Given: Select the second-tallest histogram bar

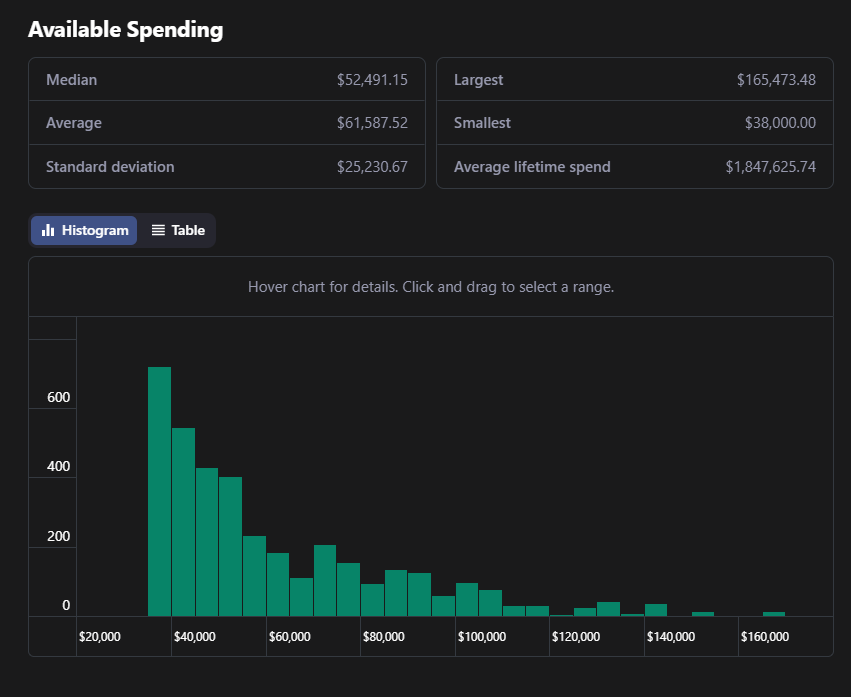Looking at the screenshot, I should pyautogui.click(x=183, y=521).
